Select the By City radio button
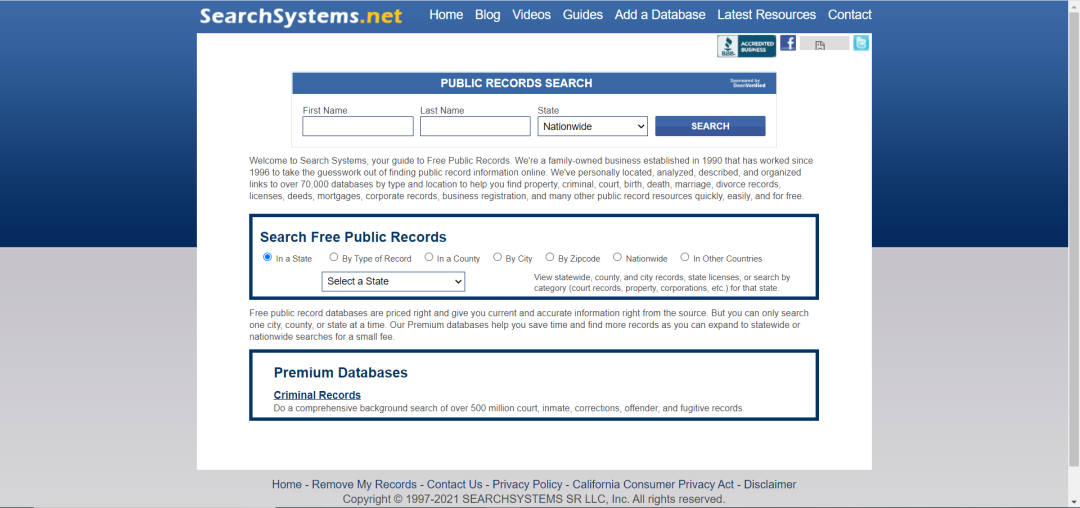Screen dimensions: 1080x508 (x=497, y=257)
